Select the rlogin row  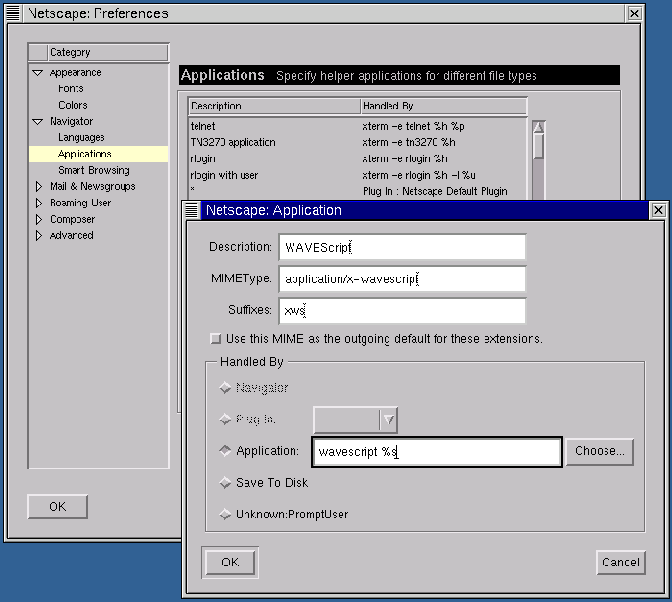pos(358,159)
